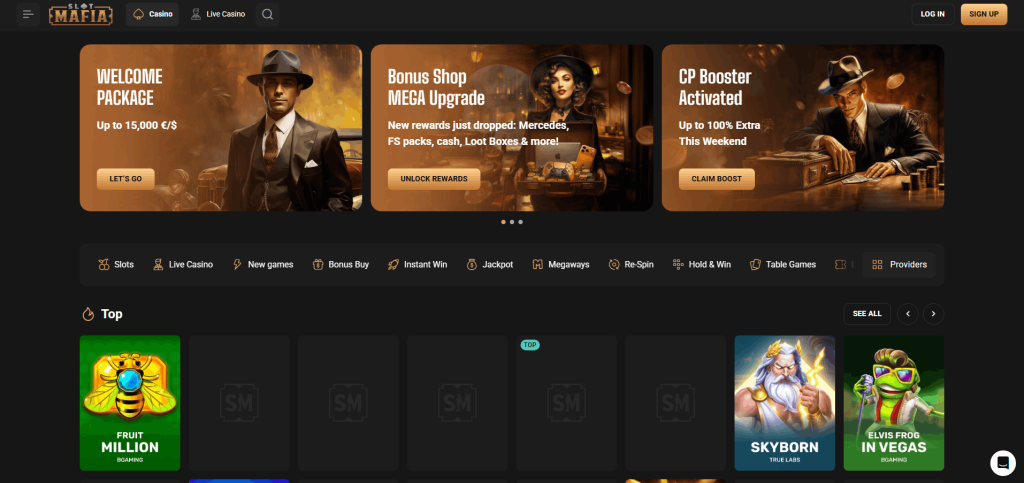
Task: Open the Jackpot category
Action: tap(490, 265)
